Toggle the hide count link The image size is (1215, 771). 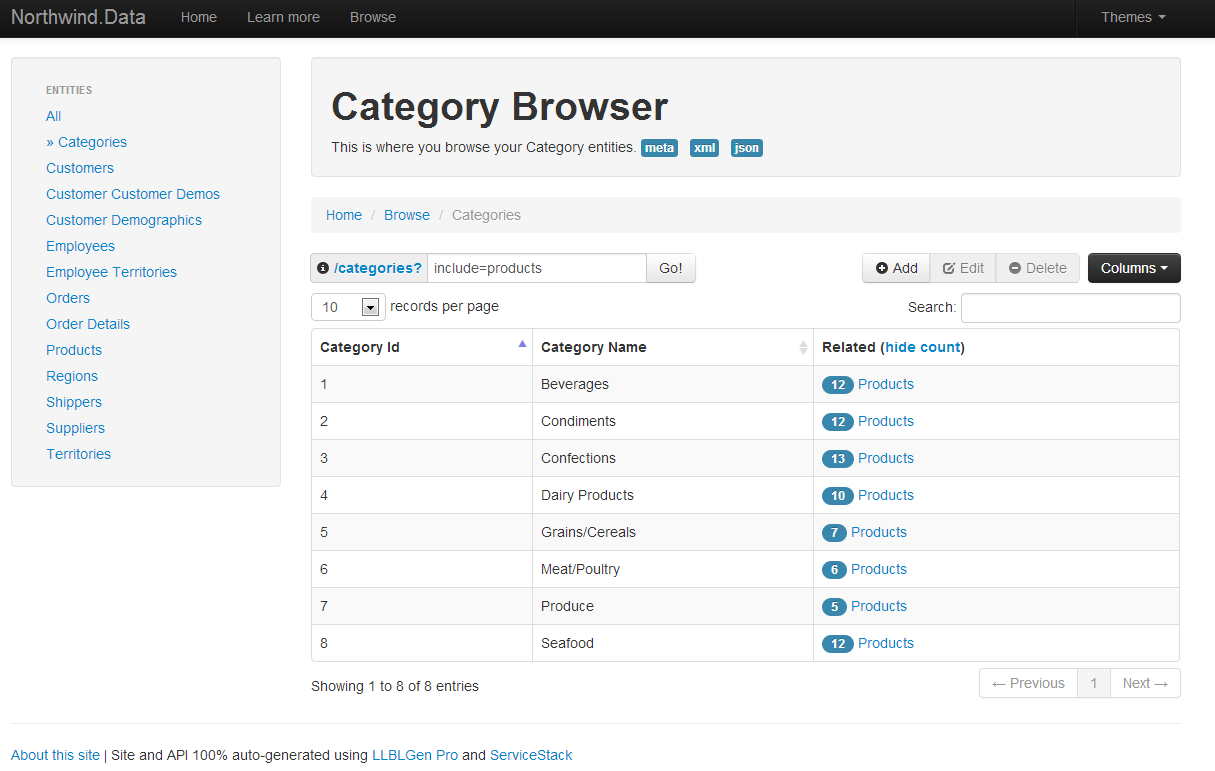tap(923, 347)
